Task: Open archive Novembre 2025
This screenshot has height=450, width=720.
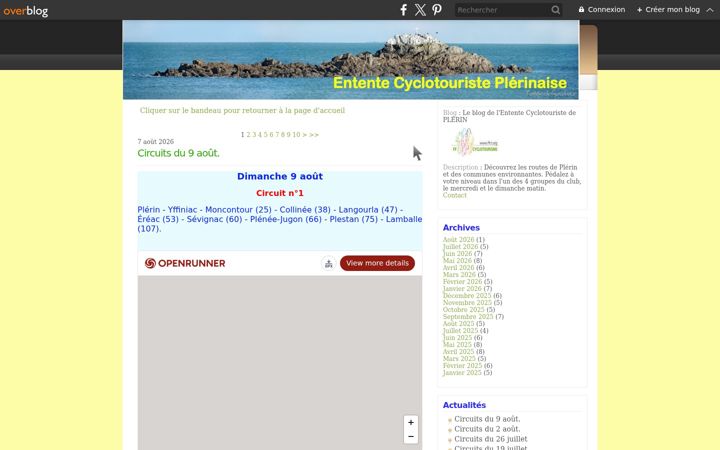Action: point(467,303)
